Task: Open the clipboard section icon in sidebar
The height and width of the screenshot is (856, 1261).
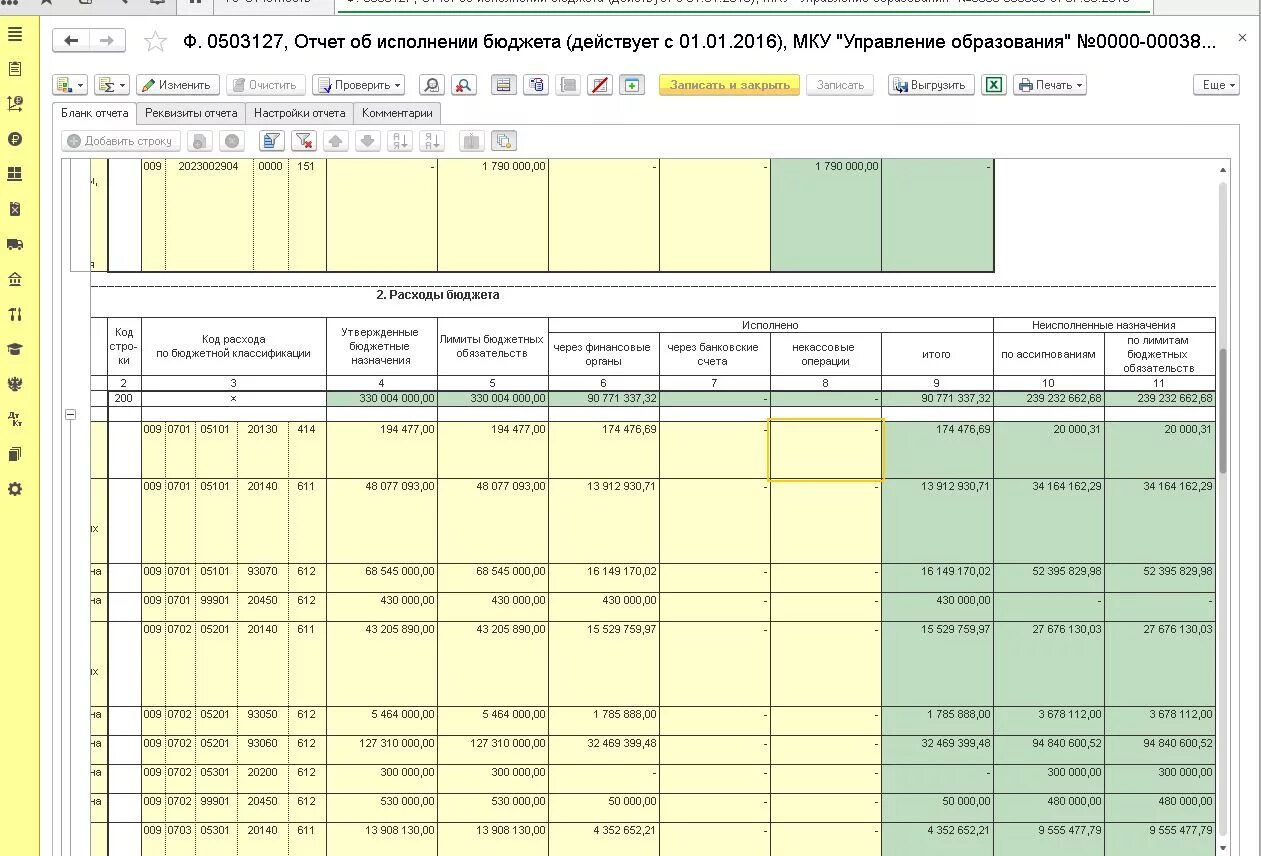Action: pyautogui.click(x=14, y=69)
